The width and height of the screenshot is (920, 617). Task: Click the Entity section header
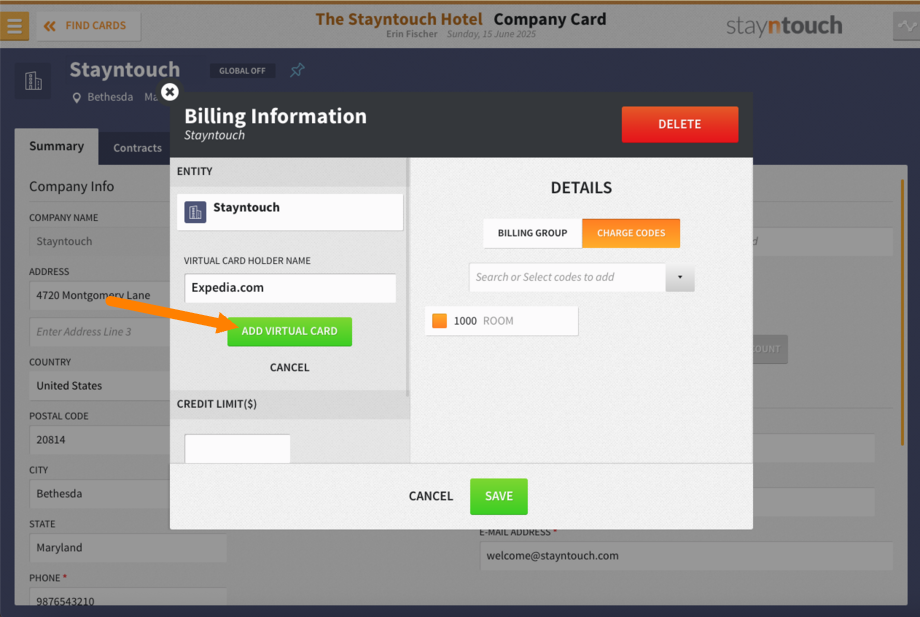point(289,171)
